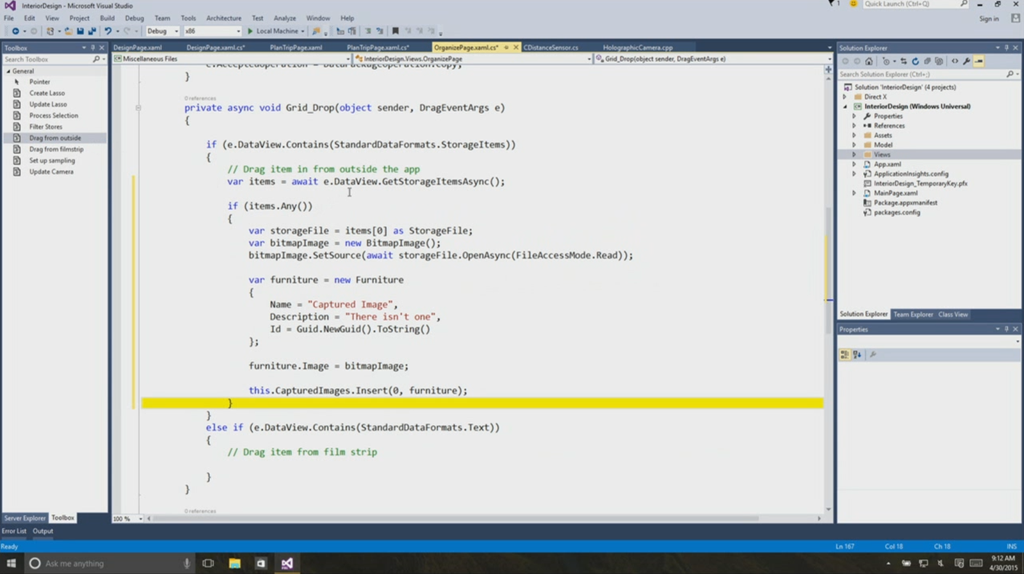Viewport: 1024px width, 574px height.
Task: Click Sync with Active Document icon
Action: click(x=904, y=61)
